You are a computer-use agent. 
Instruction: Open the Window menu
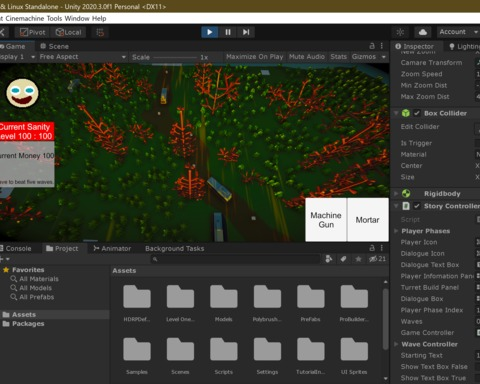(x=77, y=18)
